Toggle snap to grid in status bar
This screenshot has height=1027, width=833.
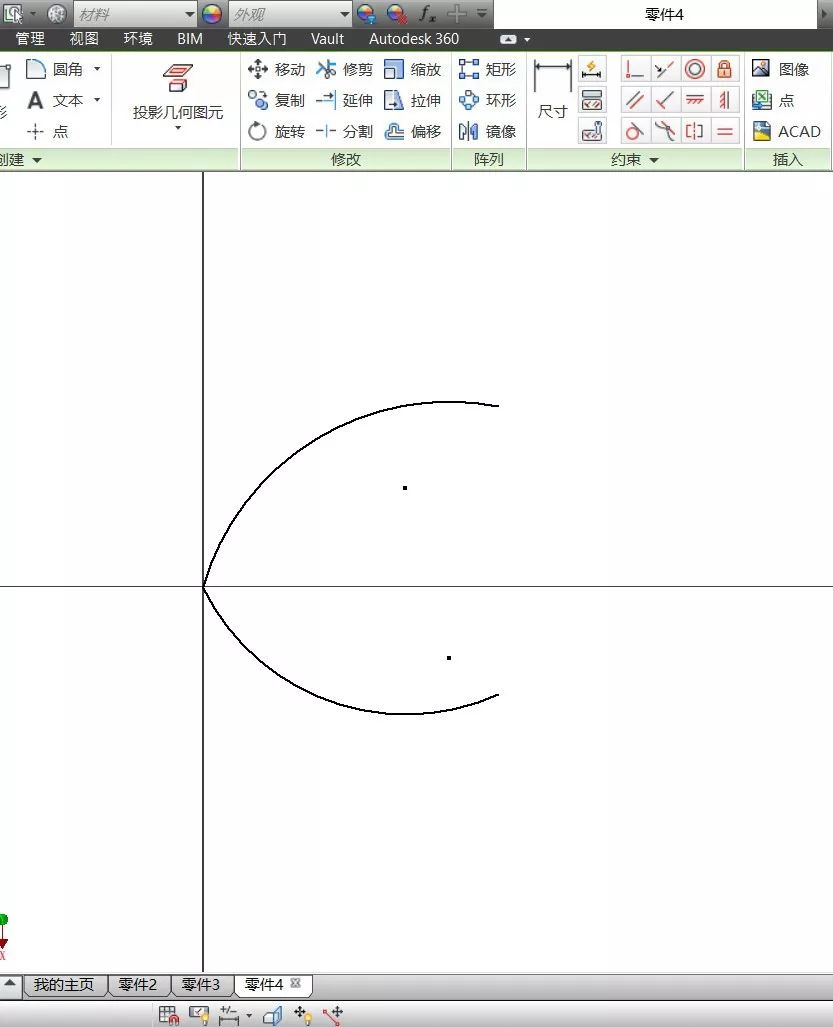coord(168,1015)
